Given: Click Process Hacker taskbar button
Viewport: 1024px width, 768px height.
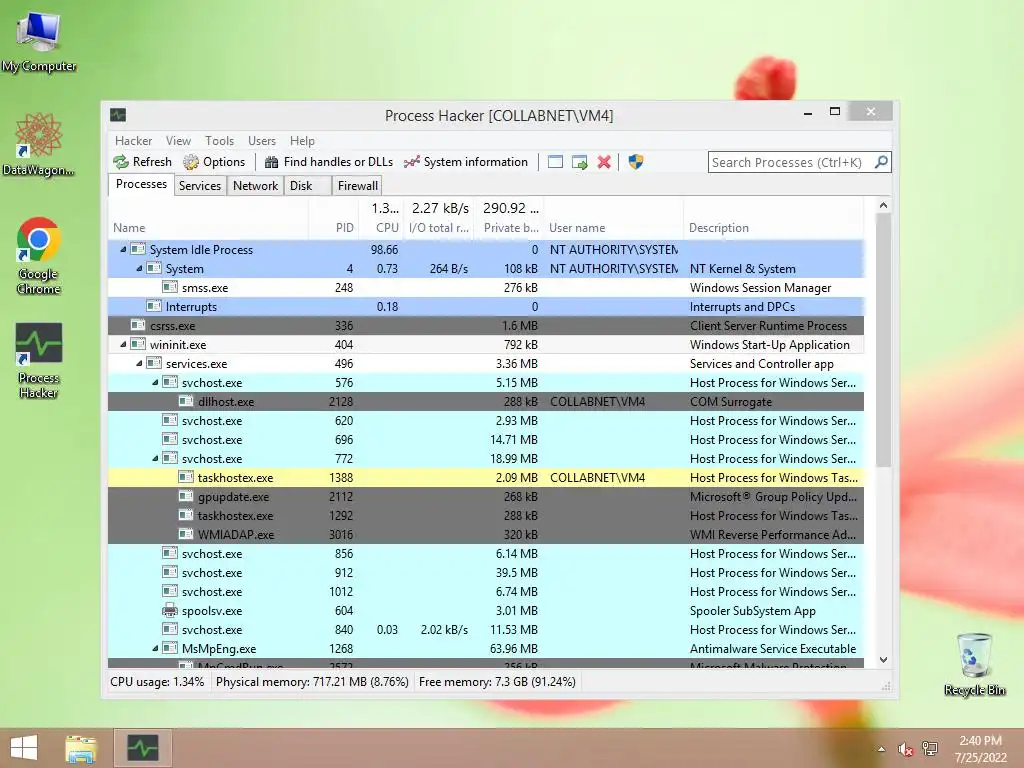Looking at the screenshot, I should [143, 748].
